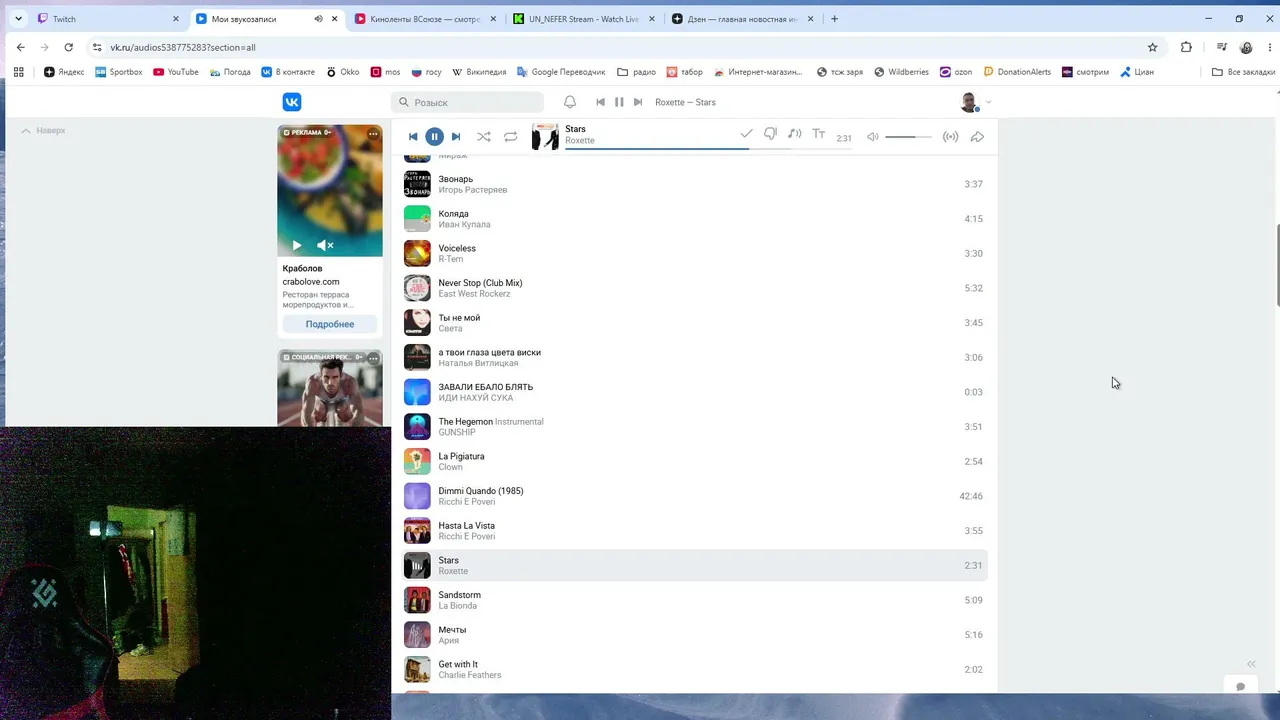Open browser extensions menu
The height and width of the screenshot is (720, 1280).
click(1186, 47)
